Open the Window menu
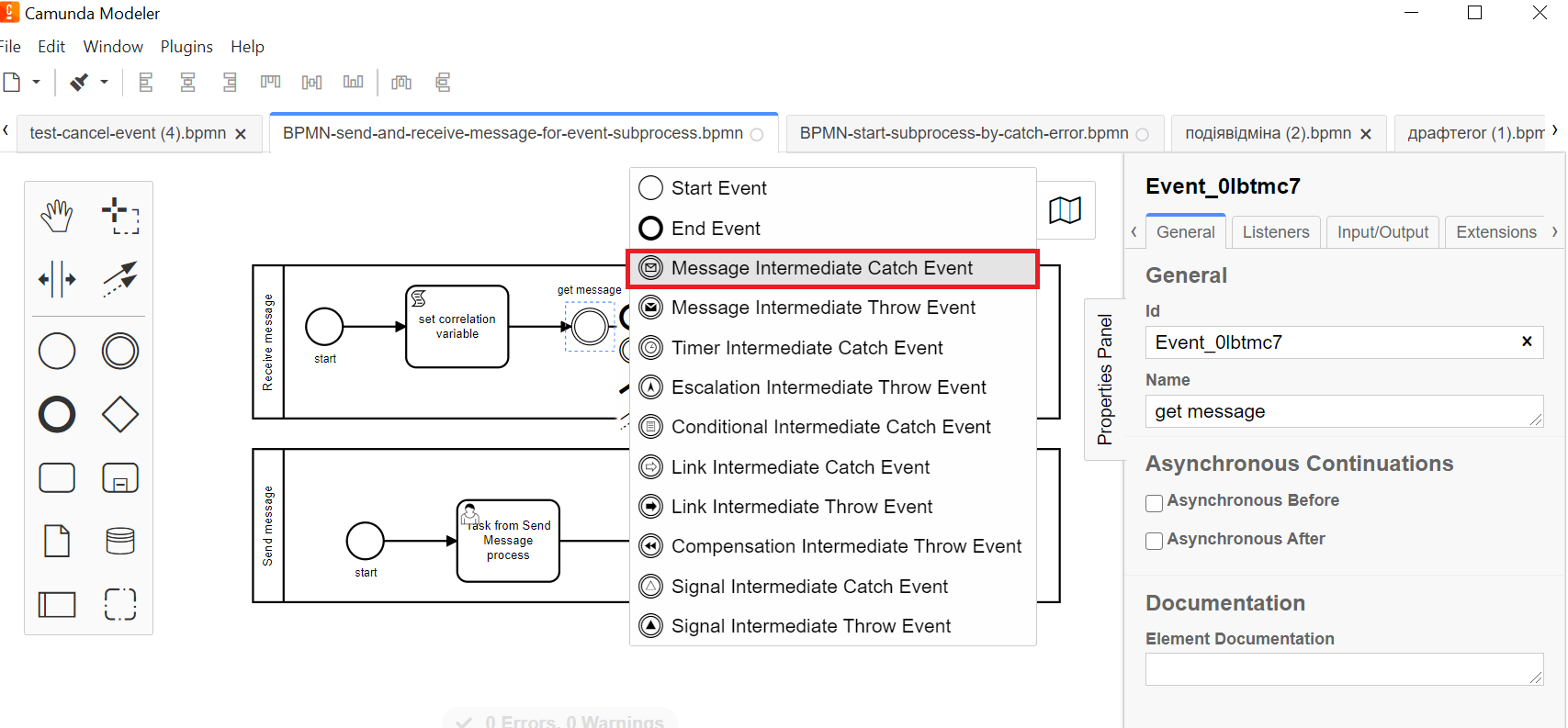Viewport: 1568px width, 728px height. [x=113, y=47]
